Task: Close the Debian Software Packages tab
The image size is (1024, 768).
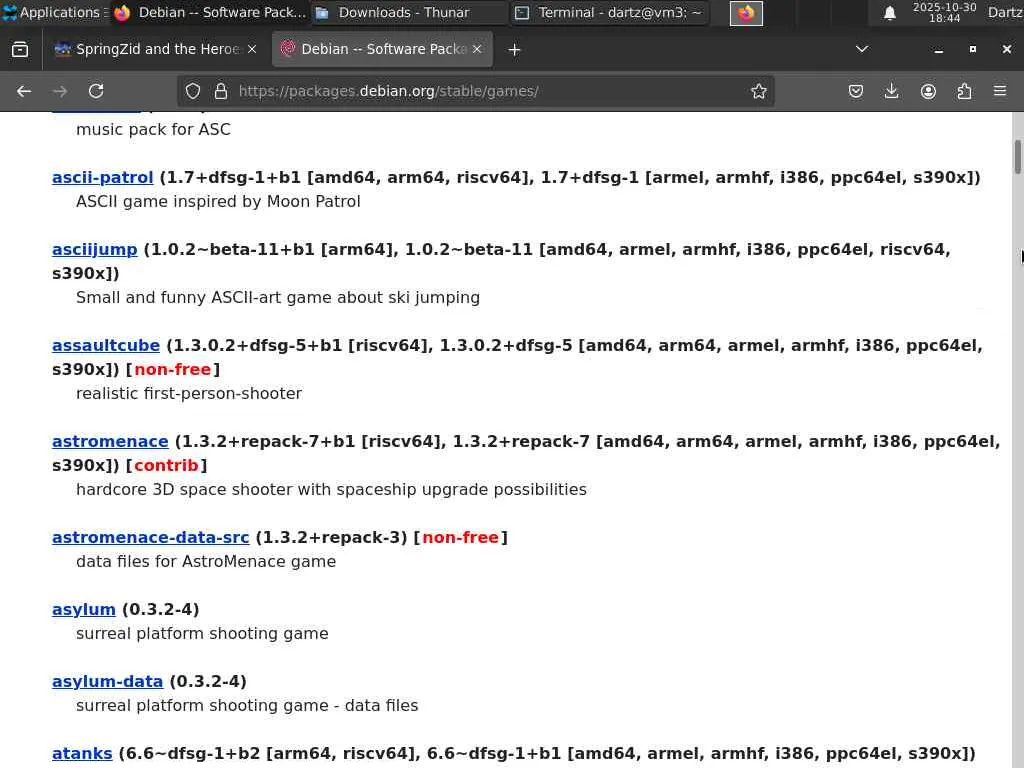Action: tap(477, 50)
